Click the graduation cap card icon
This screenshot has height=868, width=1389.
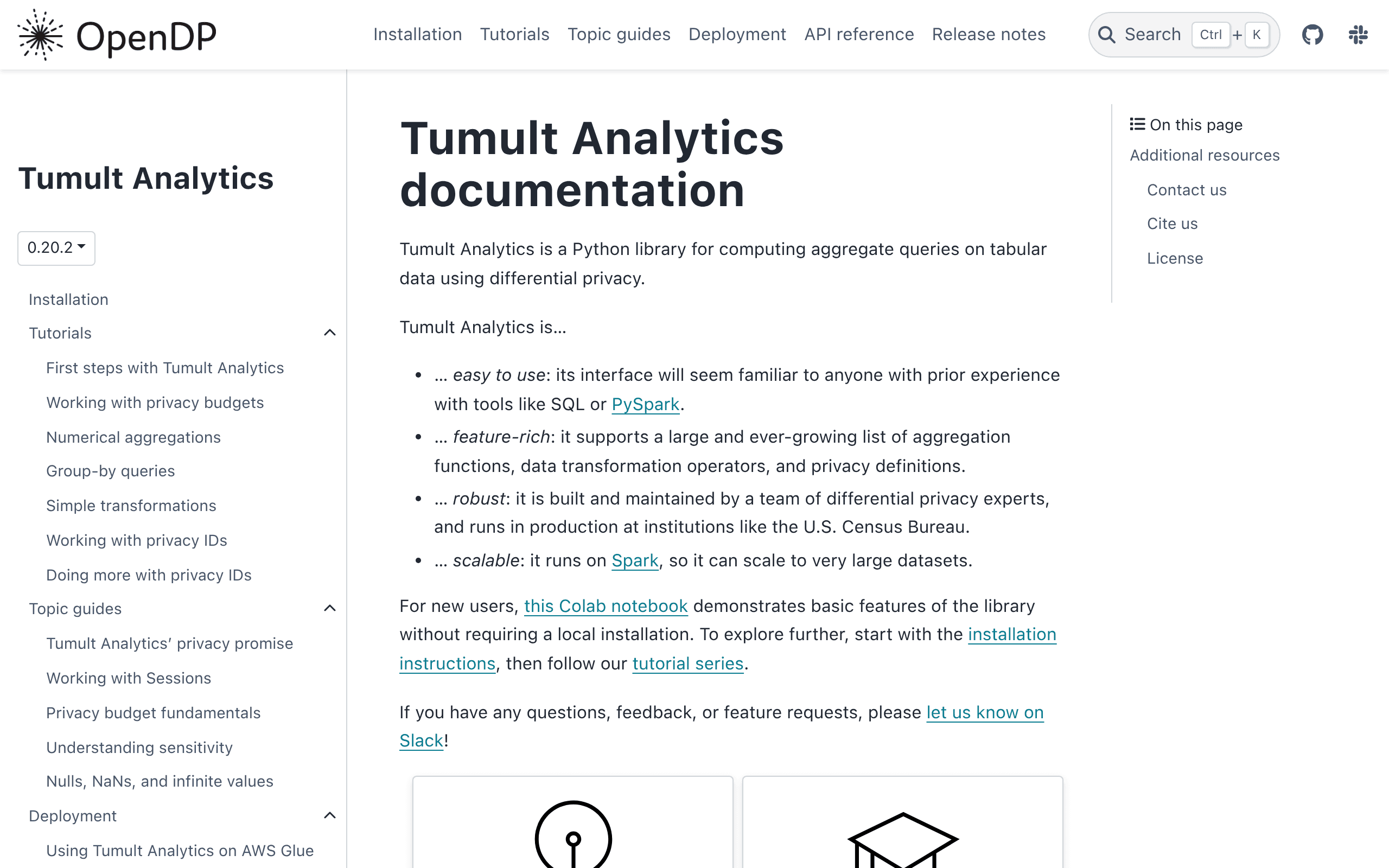902,839
